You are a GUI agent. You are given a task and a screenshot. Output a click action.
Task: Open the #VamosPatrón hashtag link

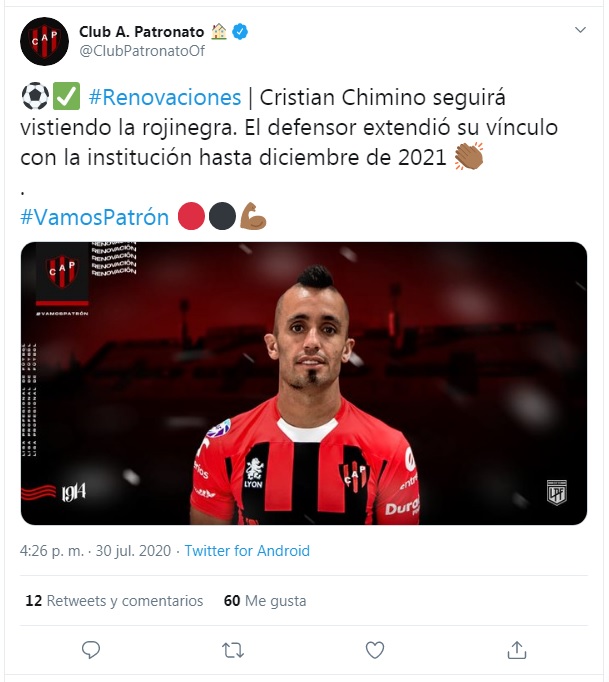(x=94, y=217)
